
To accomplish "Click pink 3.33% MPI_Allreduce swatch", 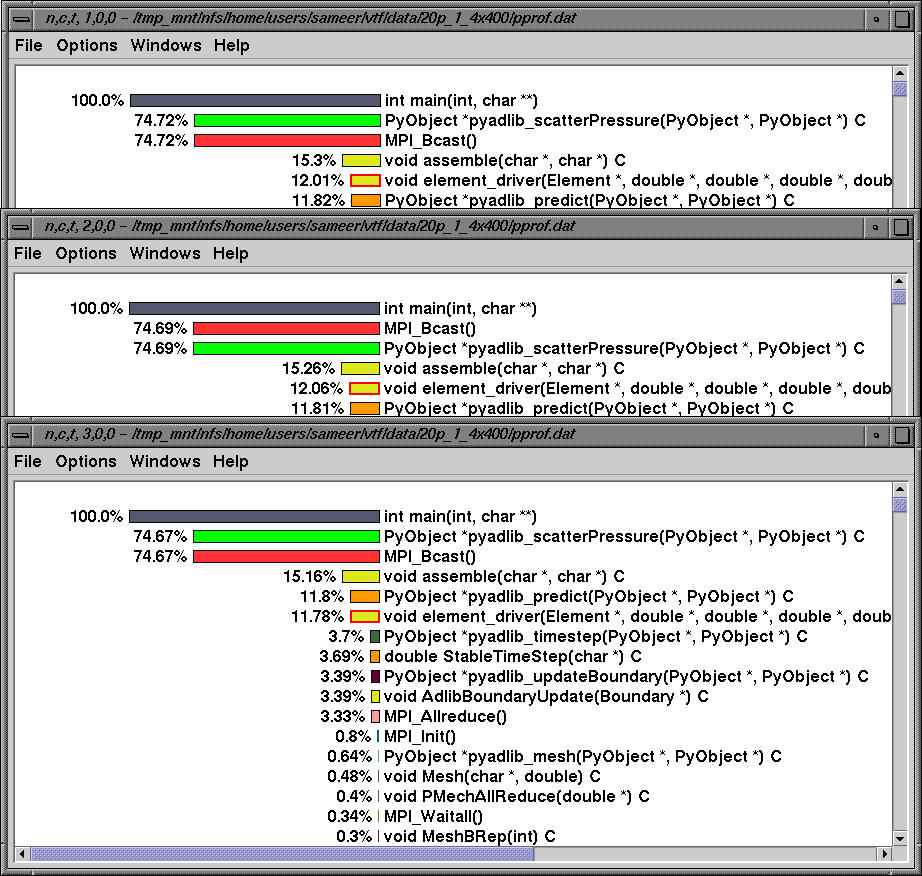I will click(376, 717).
